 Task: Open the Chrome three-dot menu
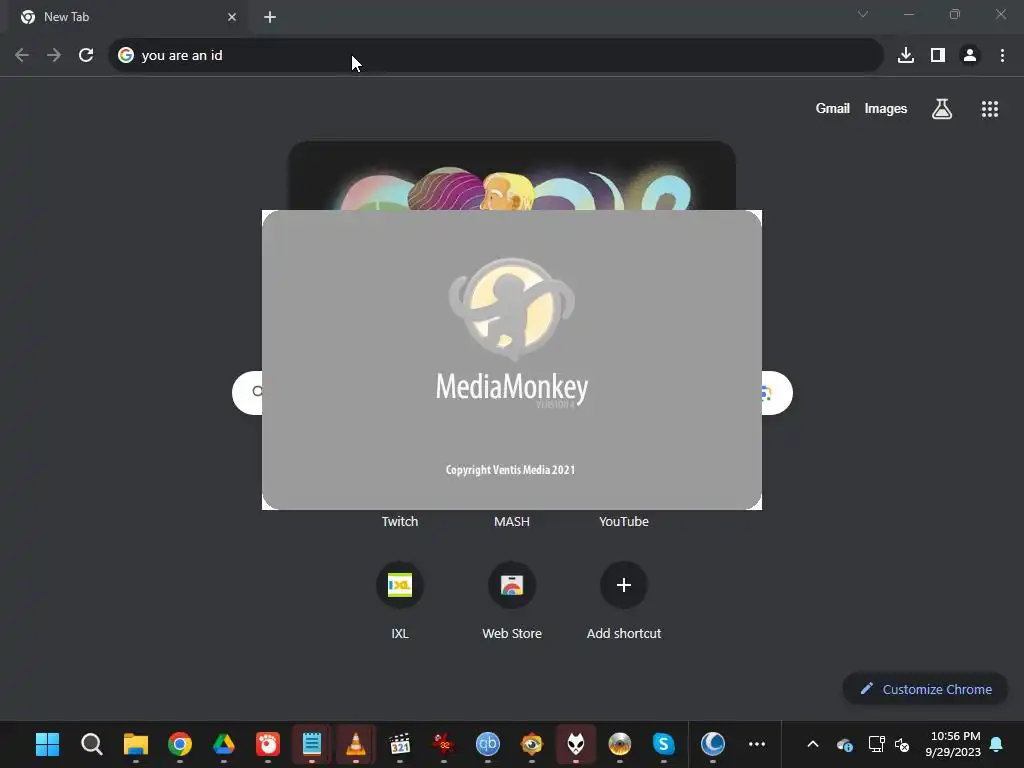coord(1002,56)
